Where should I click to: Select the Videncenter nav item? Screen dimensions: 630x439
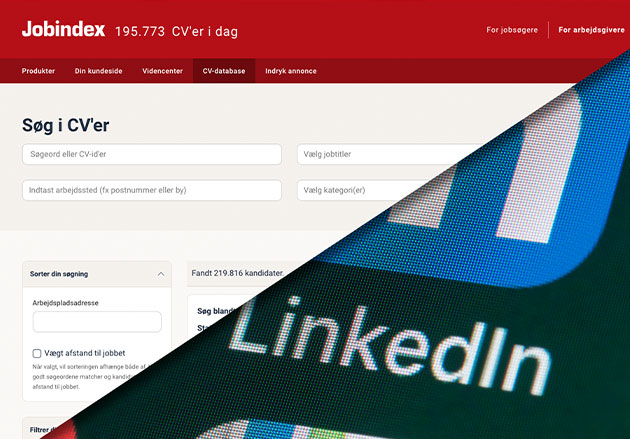tap(164, 71)
